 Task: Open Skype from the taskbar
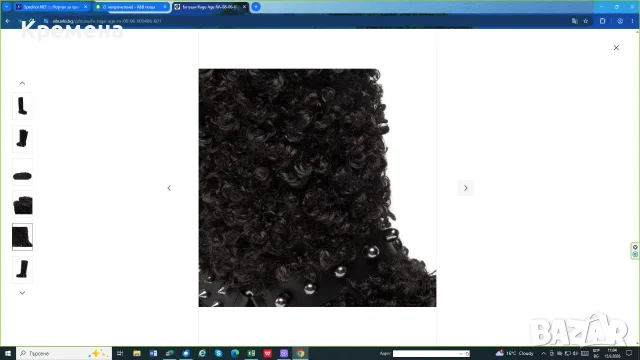click(x=219, y=353)
